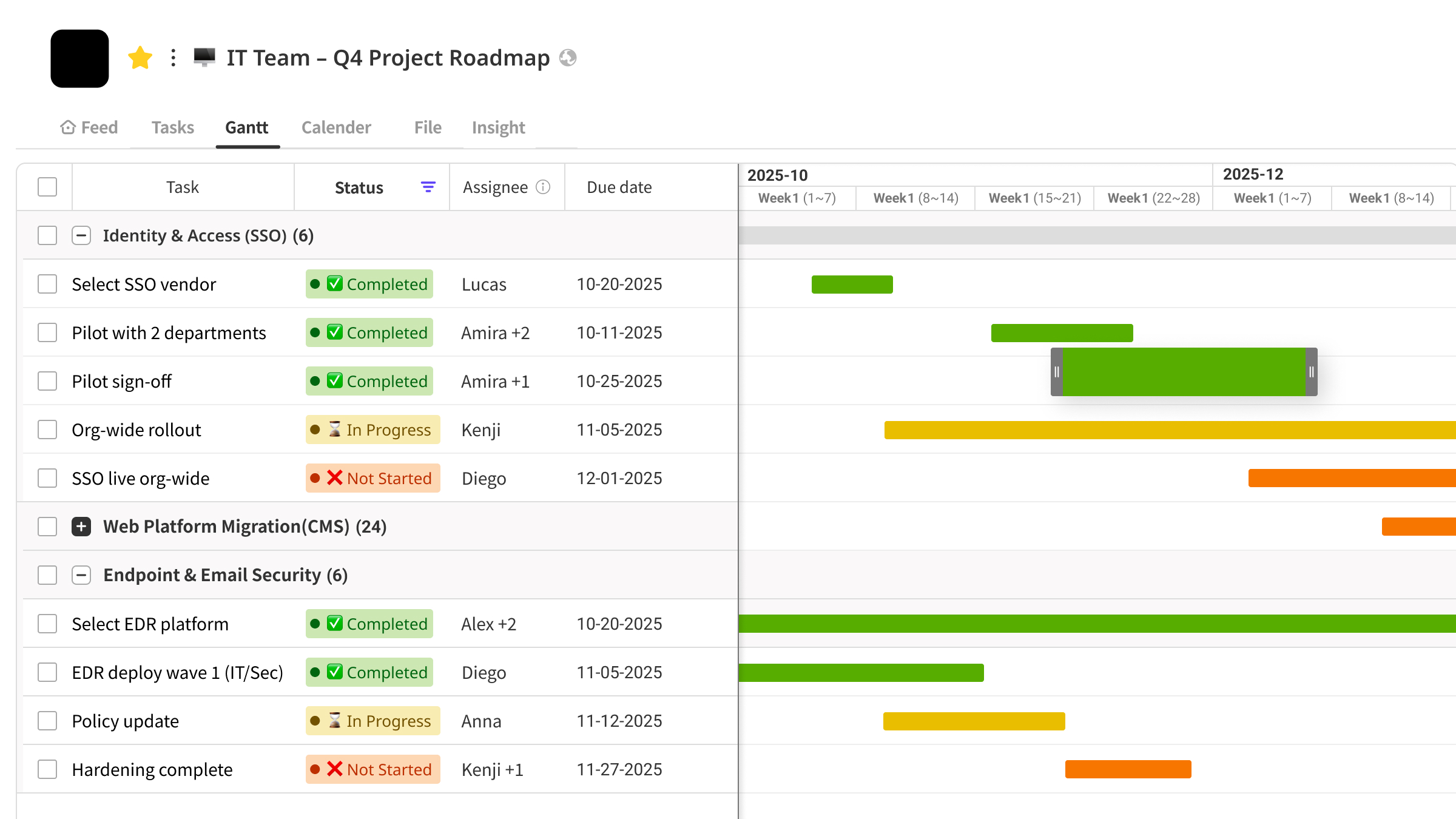Open Completed status of EDR deploy wave 1

[x=369, y=672]
